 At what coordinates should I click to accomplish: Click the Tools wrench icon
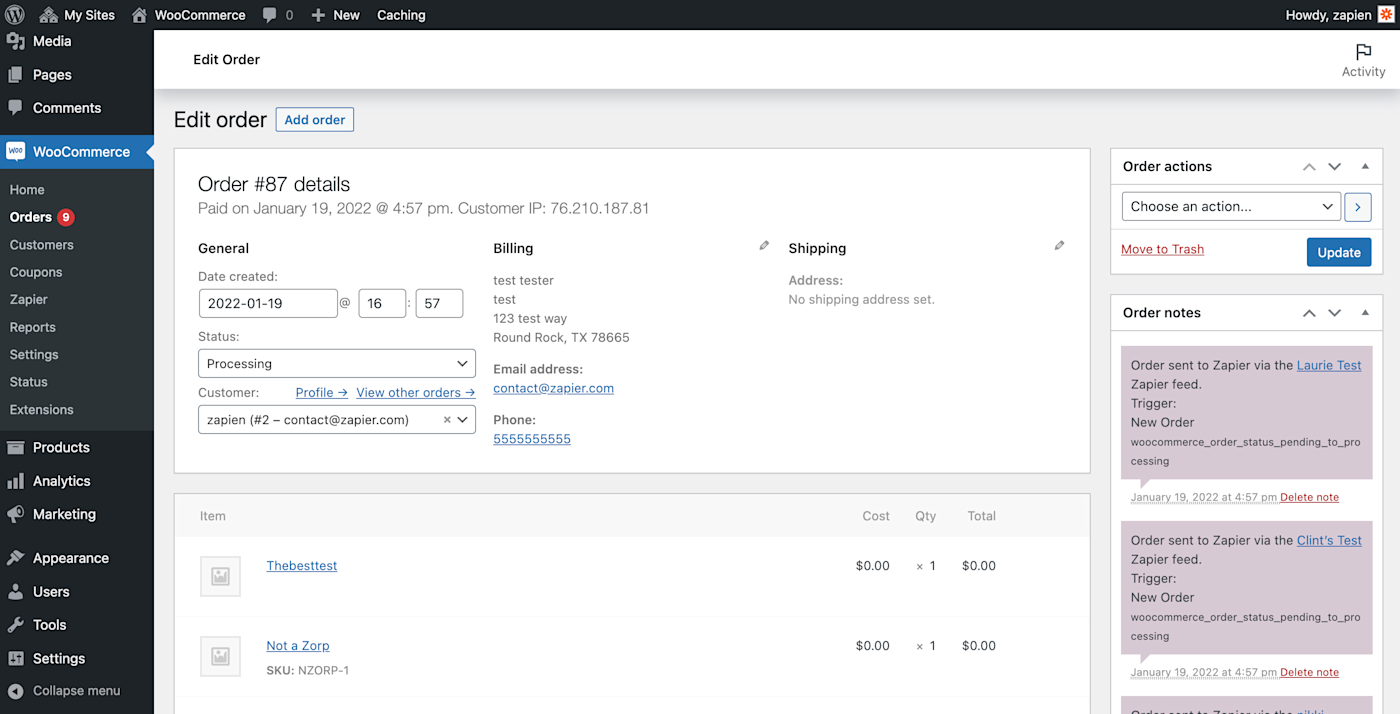pyautogui.click(x=15, y=625)
